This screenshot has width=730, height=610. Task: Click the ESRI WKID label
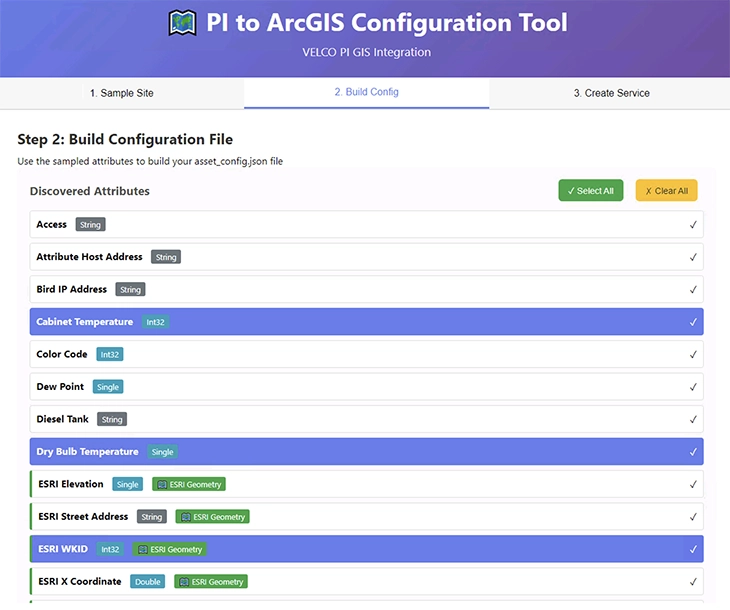coord(63,549)
